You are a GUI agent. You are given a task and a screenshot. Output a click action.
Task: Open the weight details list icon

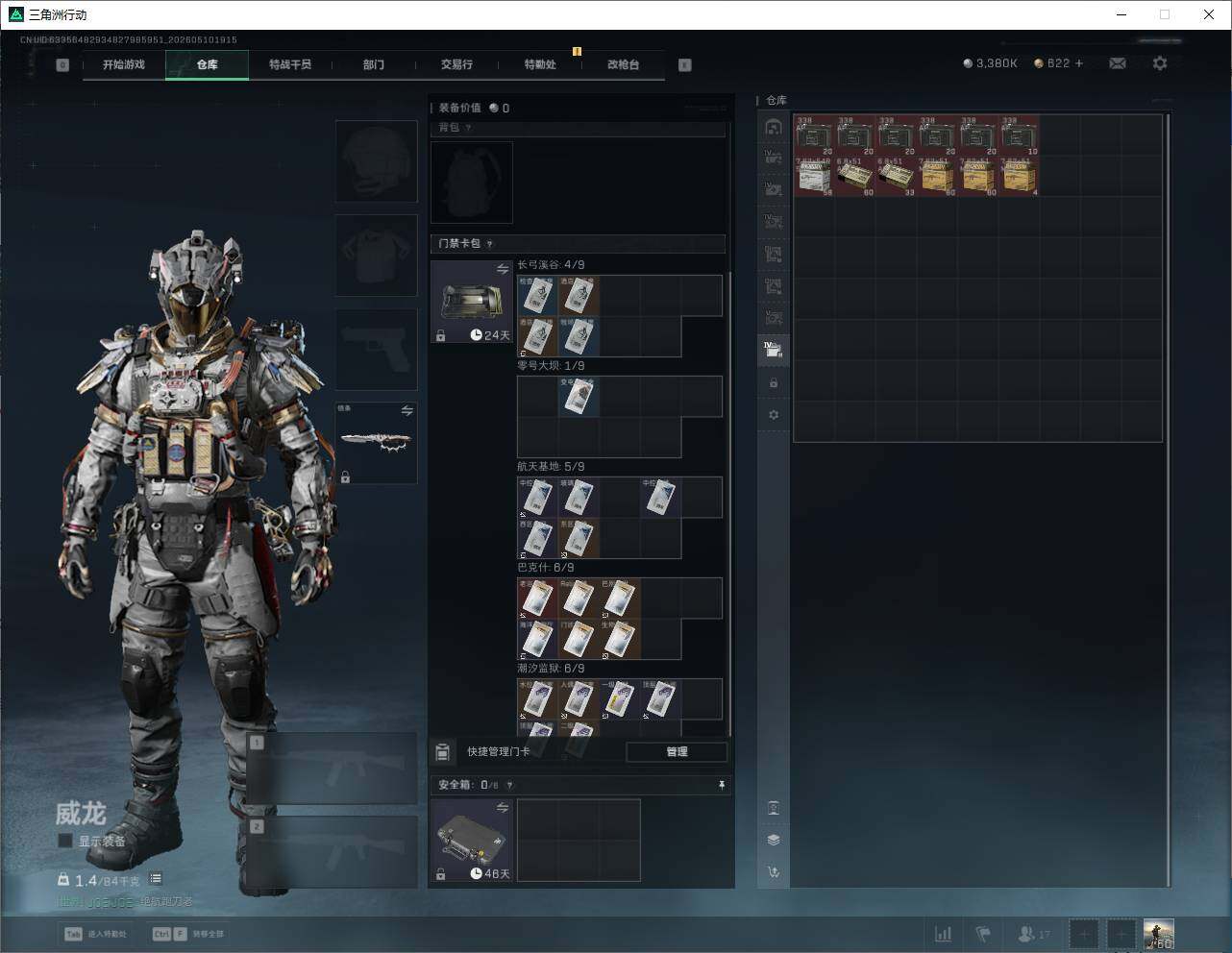pos(156,879)
